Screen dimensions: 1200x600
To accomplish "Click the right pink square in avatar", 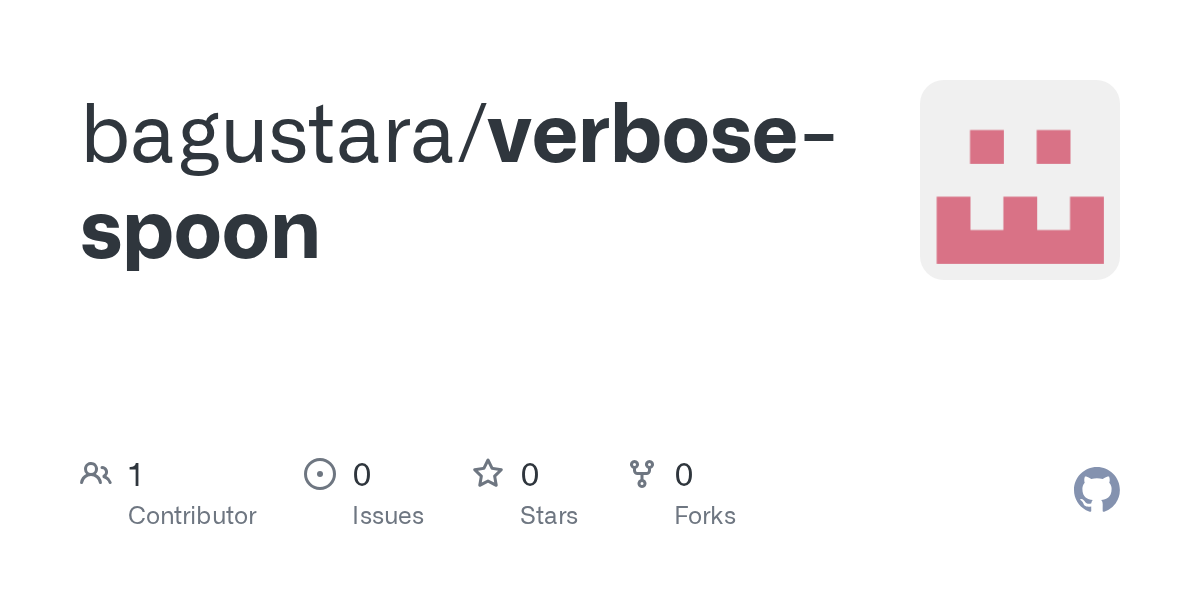I will (1053, 147).
